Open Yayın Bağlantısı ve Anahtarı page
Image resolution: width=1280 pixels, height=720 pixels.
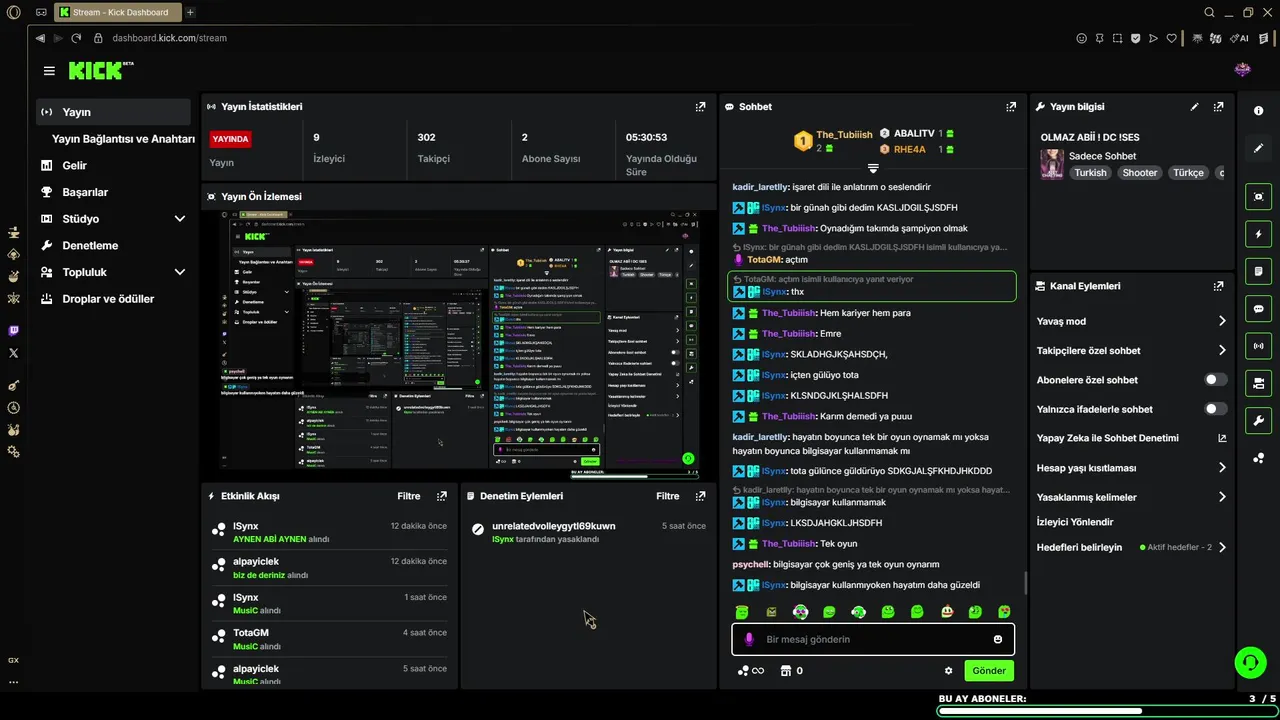(123, 139)
